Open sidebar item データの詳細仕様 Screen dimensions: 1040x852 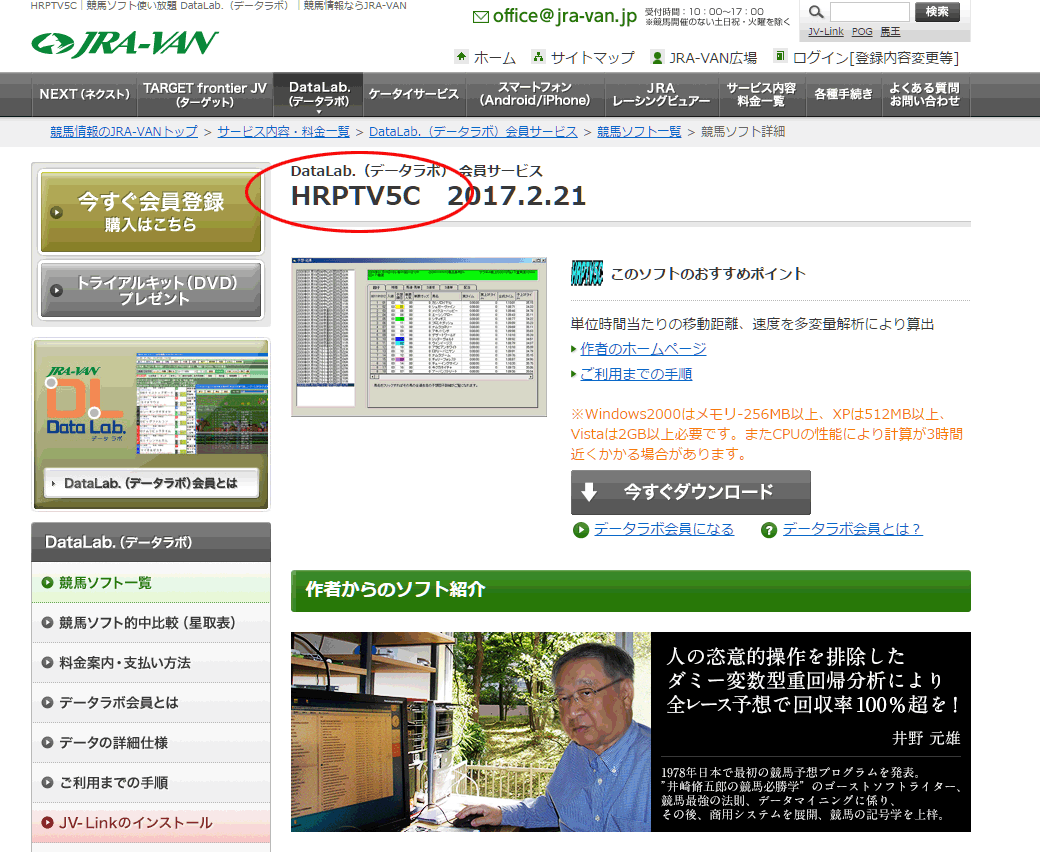coord(151,743)
